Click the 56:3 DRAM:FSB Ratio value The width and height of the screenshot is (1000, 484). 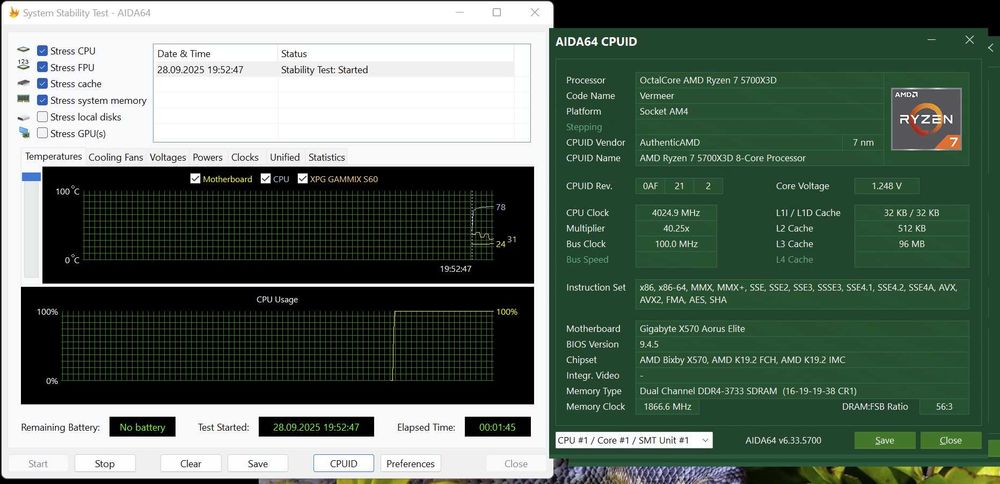[943, 407]
